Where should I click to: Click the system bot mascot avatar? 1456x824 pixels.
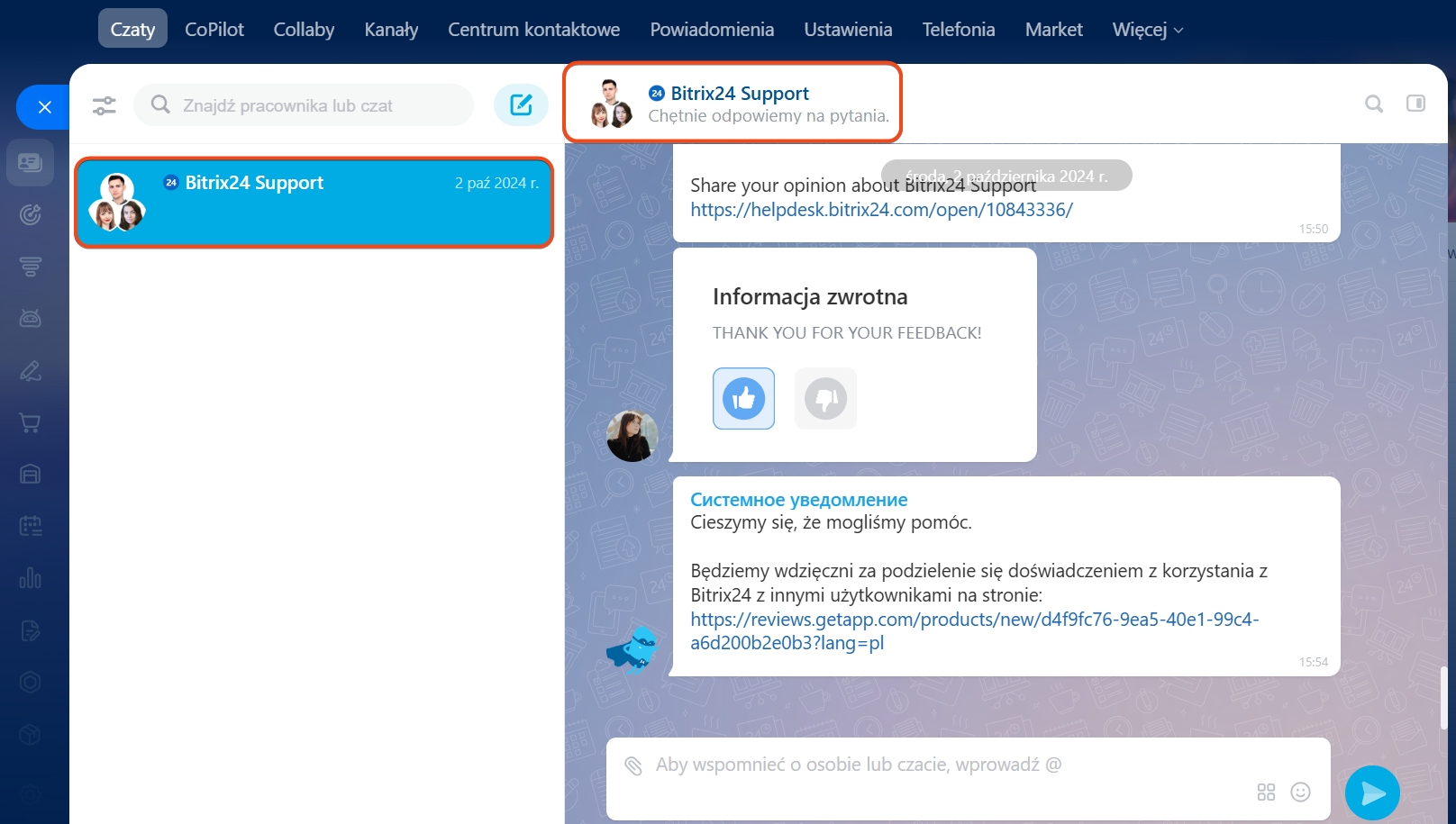[x=632, y=650]
